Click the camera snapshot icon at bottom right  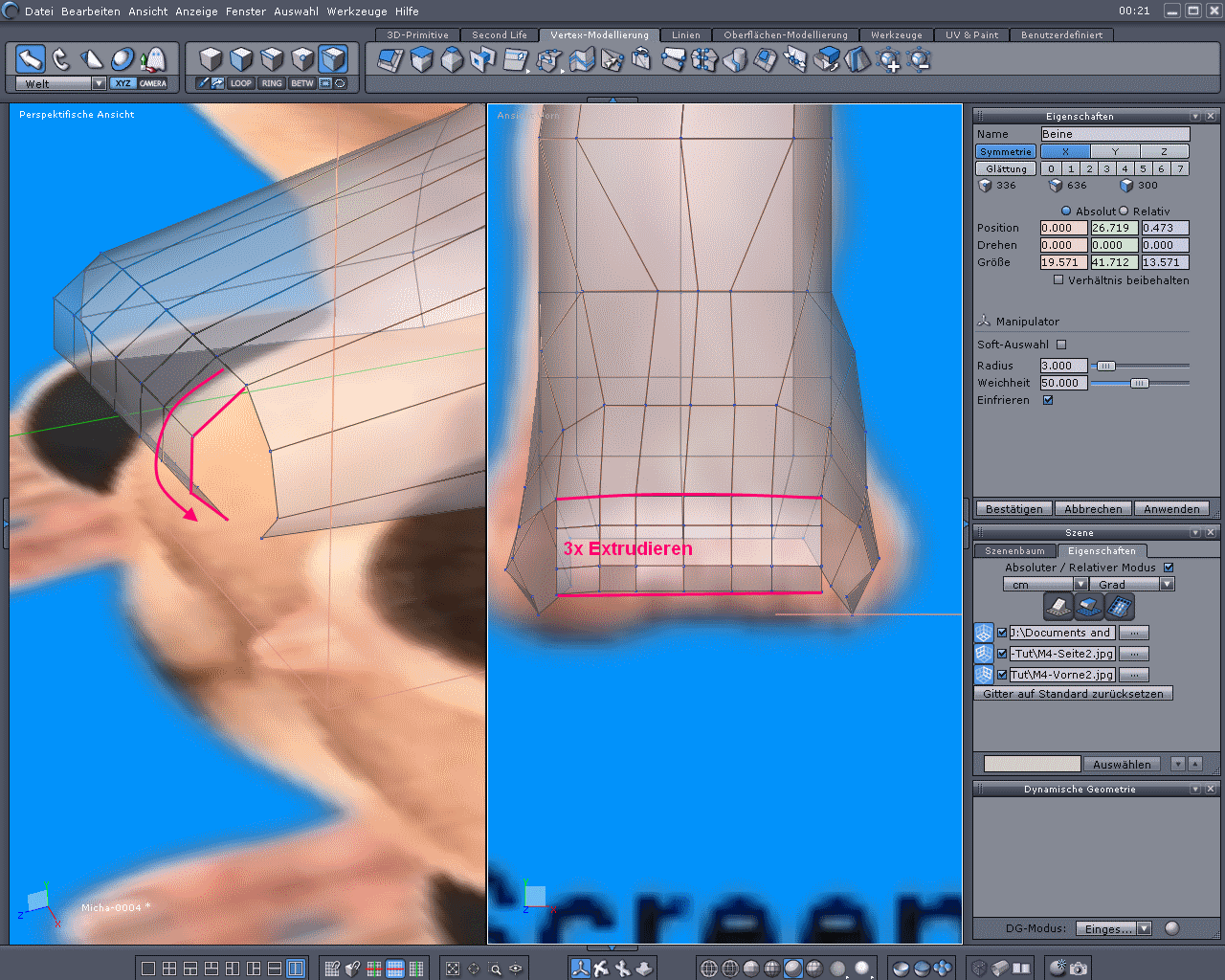tap(1079, 969)
